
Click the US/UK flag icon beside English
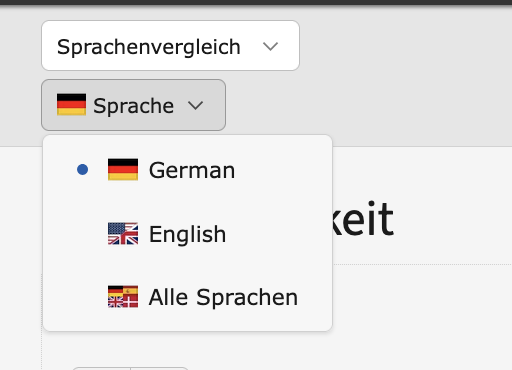pos(123,234)
